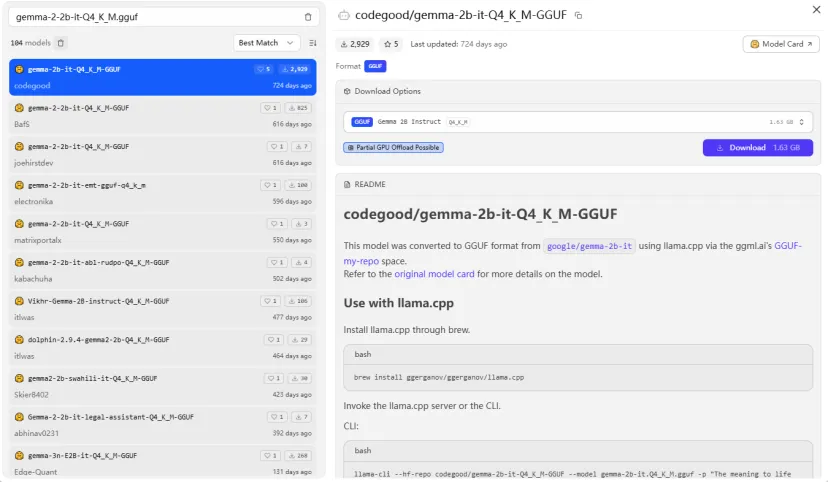Image resolution: width=828 pixels, height=482 pixels.
Task: Click the README section icon
Action: (347, 184)
